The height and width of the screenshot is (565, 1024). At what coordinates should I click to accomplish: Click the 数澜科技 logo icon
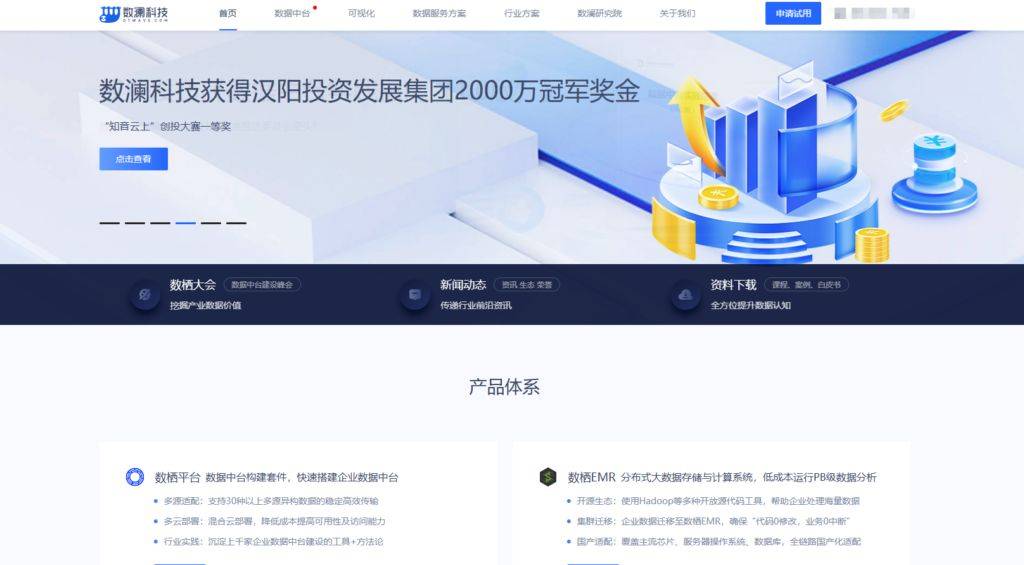click(x=110, y=14)
